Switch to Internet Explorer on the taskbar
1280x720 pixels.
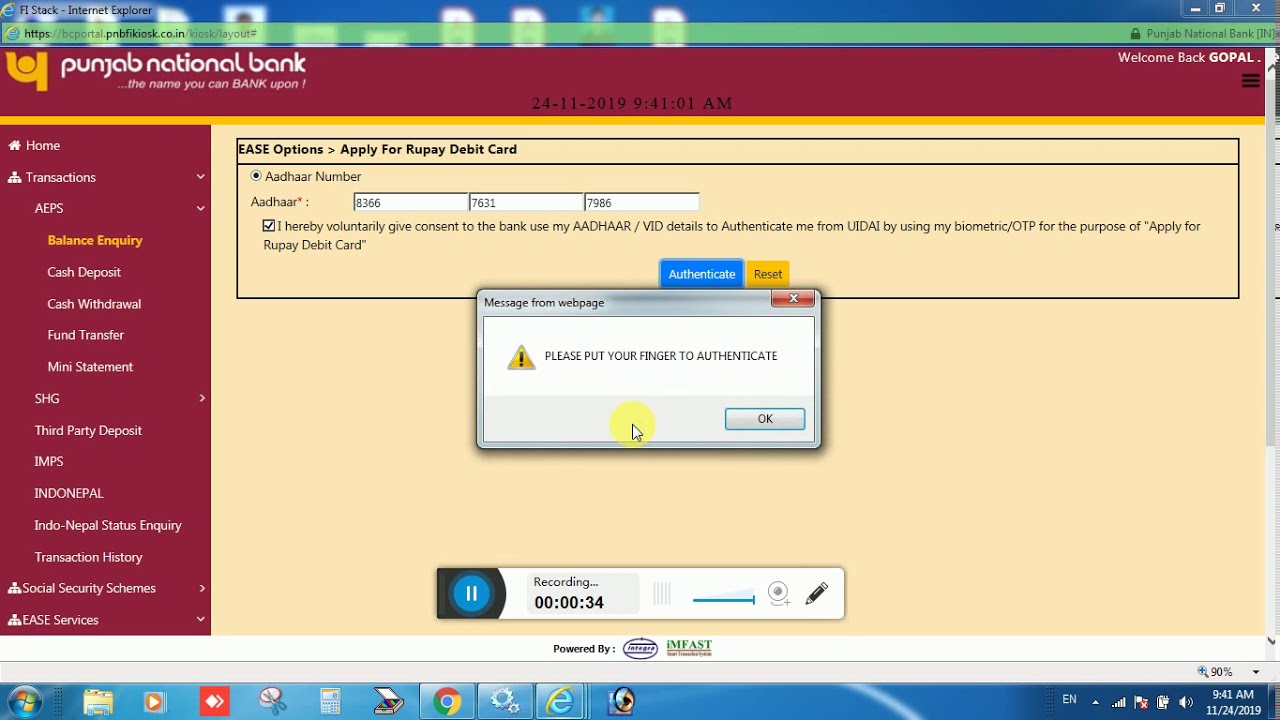coord(562,702)
